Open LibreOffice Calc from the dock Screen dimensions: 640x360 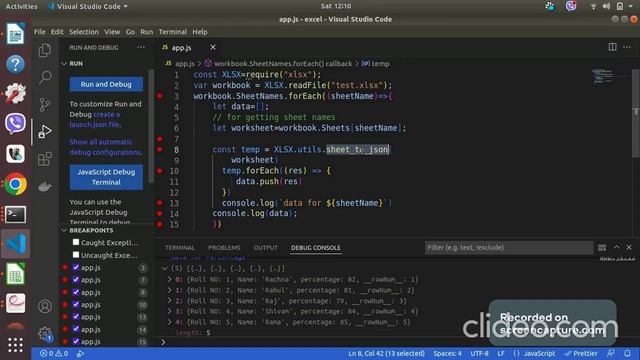tap(16, 274)
